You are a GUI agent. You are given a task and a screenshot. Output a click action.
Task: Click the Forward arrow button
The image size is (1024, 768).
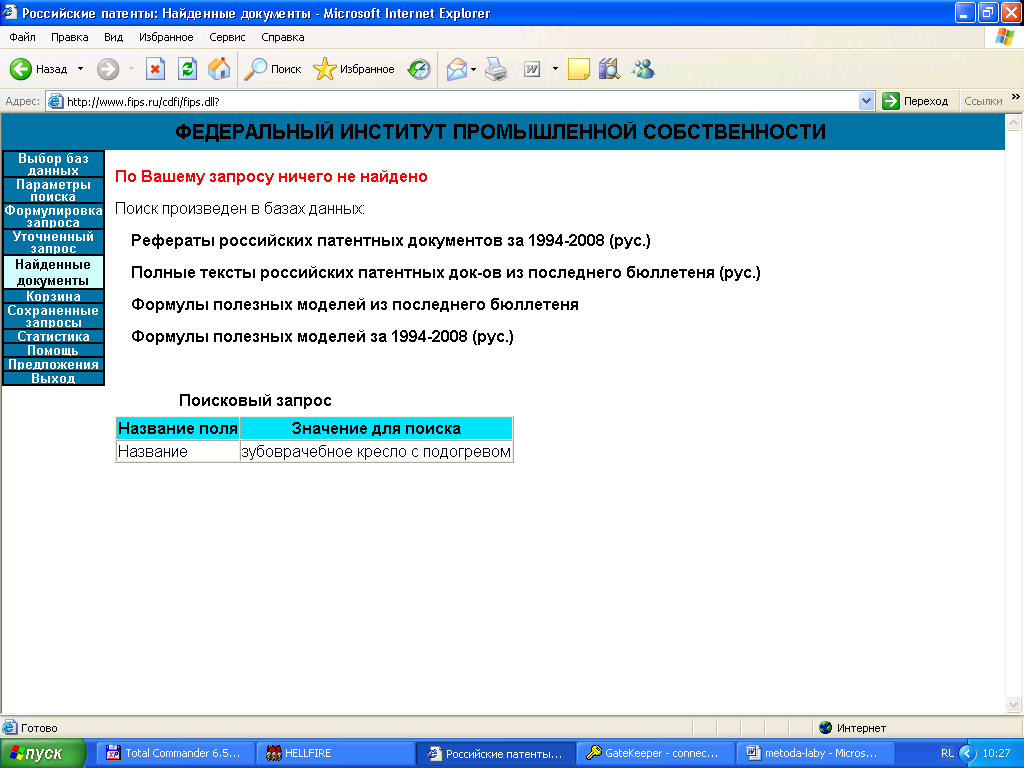108,69
